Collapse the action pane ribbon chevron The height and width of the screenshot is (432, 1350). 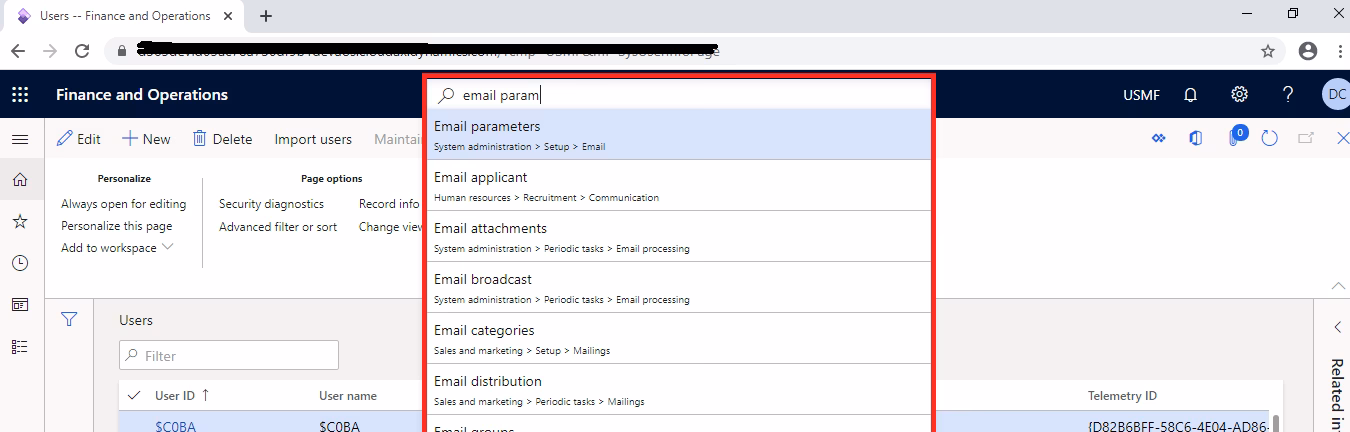(x=1338, y=286)
